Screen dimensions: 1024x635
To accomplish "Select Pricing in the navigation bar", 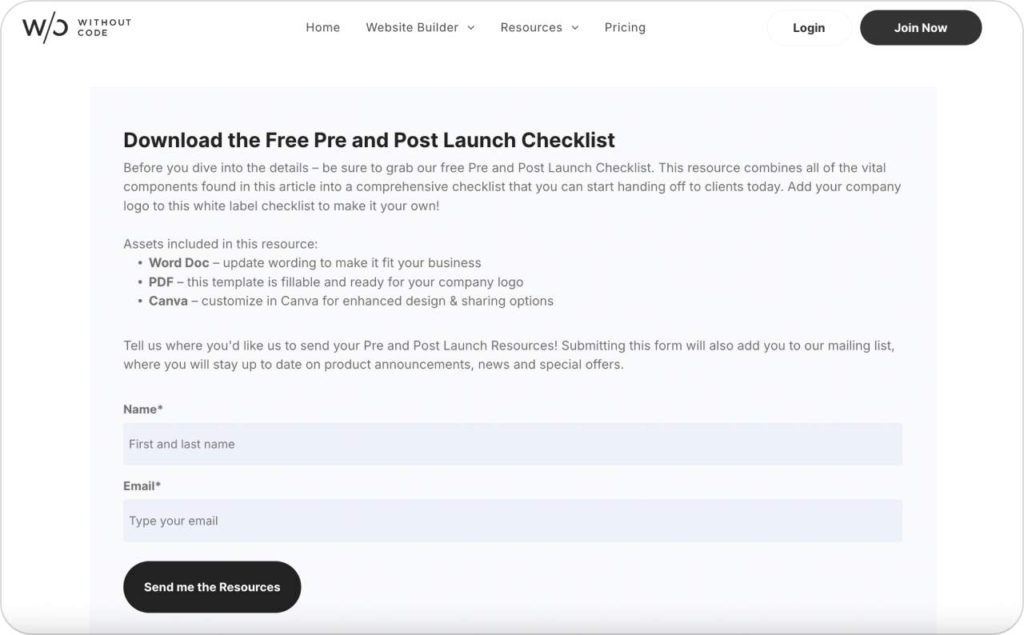I will [x=625, y=27].
